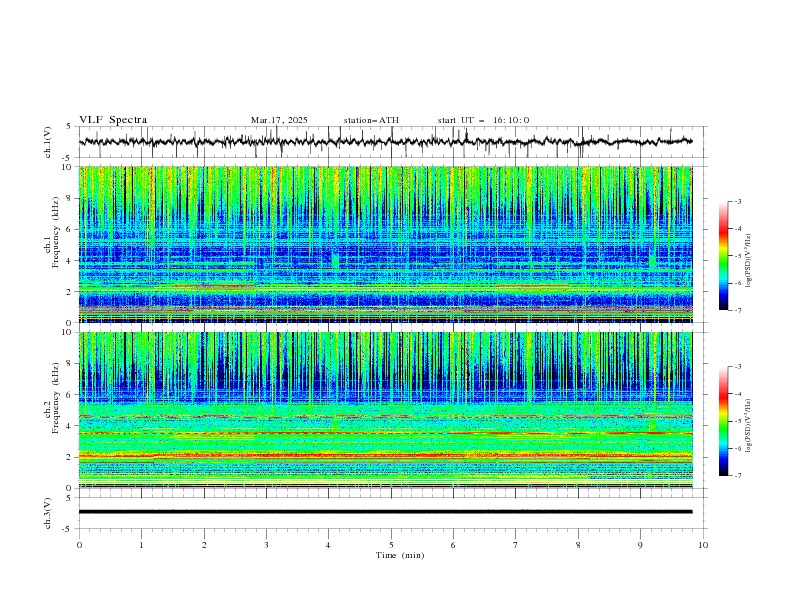The image size is (792, 612).
Task: Click the red 2 kHz band in ch.2 spectrogram
Action: tap(386, 455)
